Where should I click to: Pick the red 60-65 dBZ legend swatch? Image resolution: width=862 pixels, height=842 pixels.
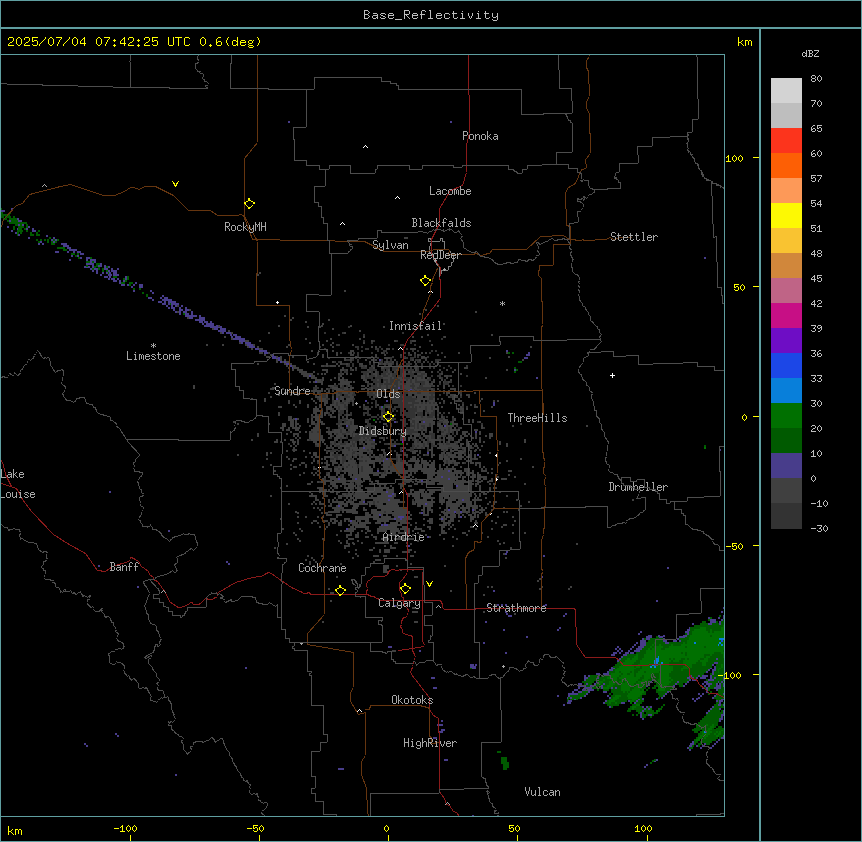pos(786,140)
